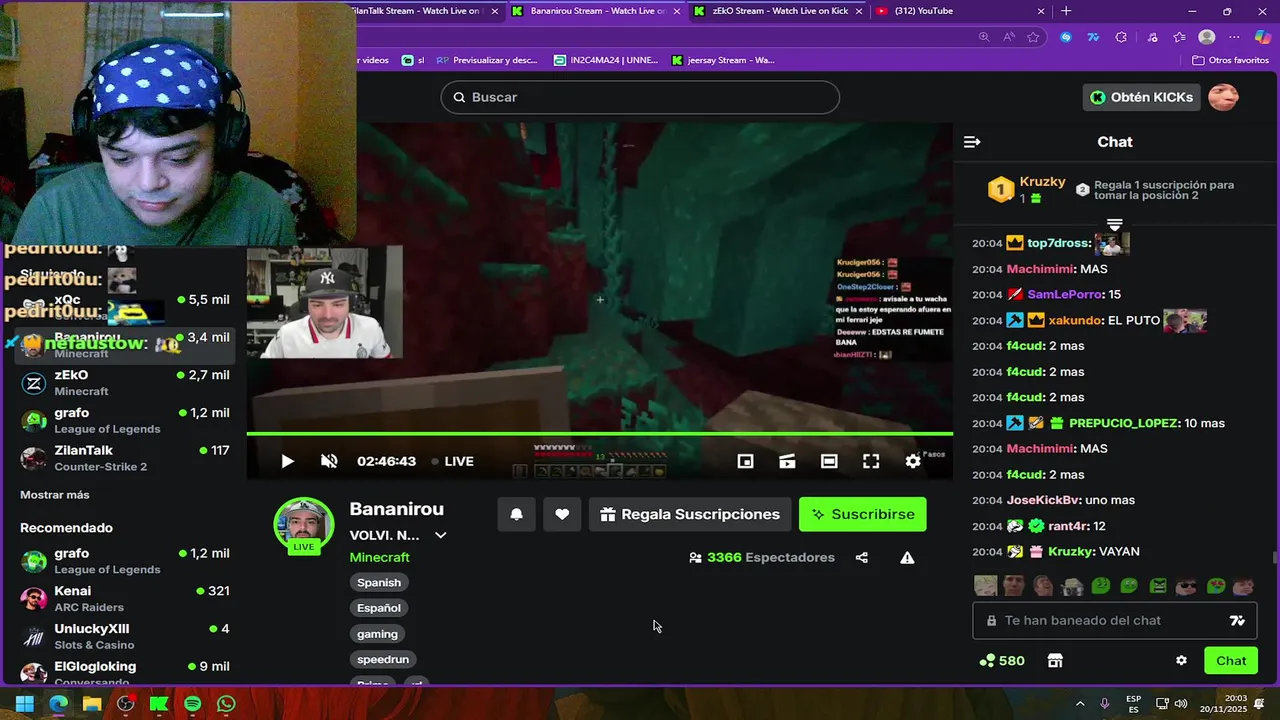Screen dimensions: 1280x720
Task: Select the Español tag
Action: tap(379, 608)
